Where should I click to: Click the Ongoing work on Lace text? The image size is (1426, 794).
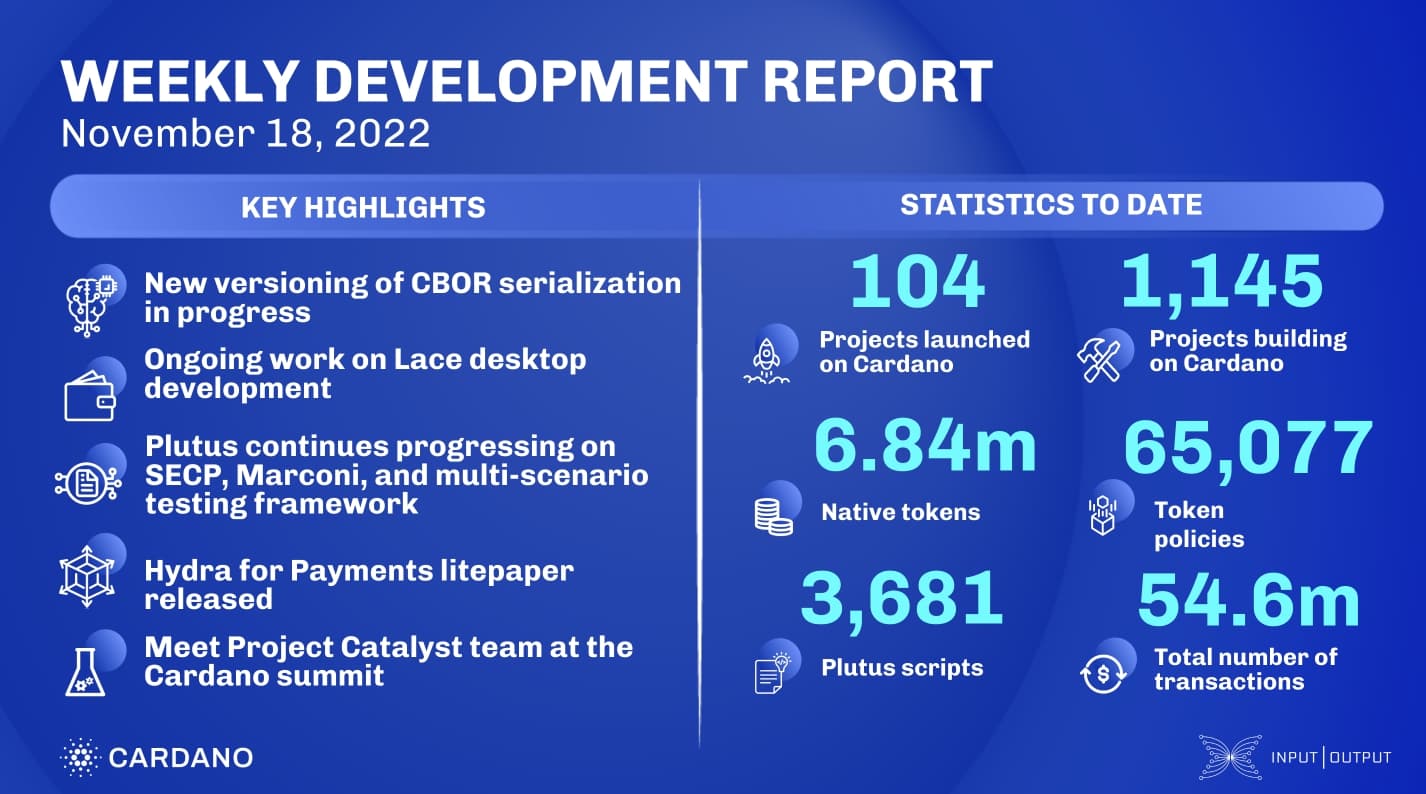tap(365, 372)
